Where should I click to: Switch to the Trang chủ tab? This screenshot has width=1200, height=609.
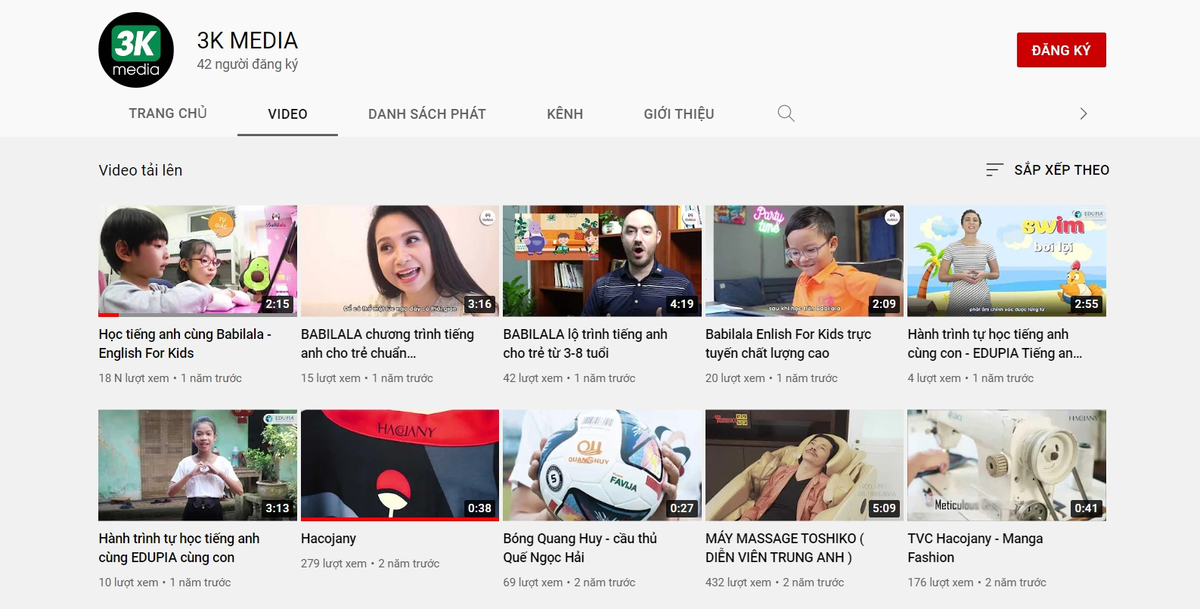(x=168, y=113)
